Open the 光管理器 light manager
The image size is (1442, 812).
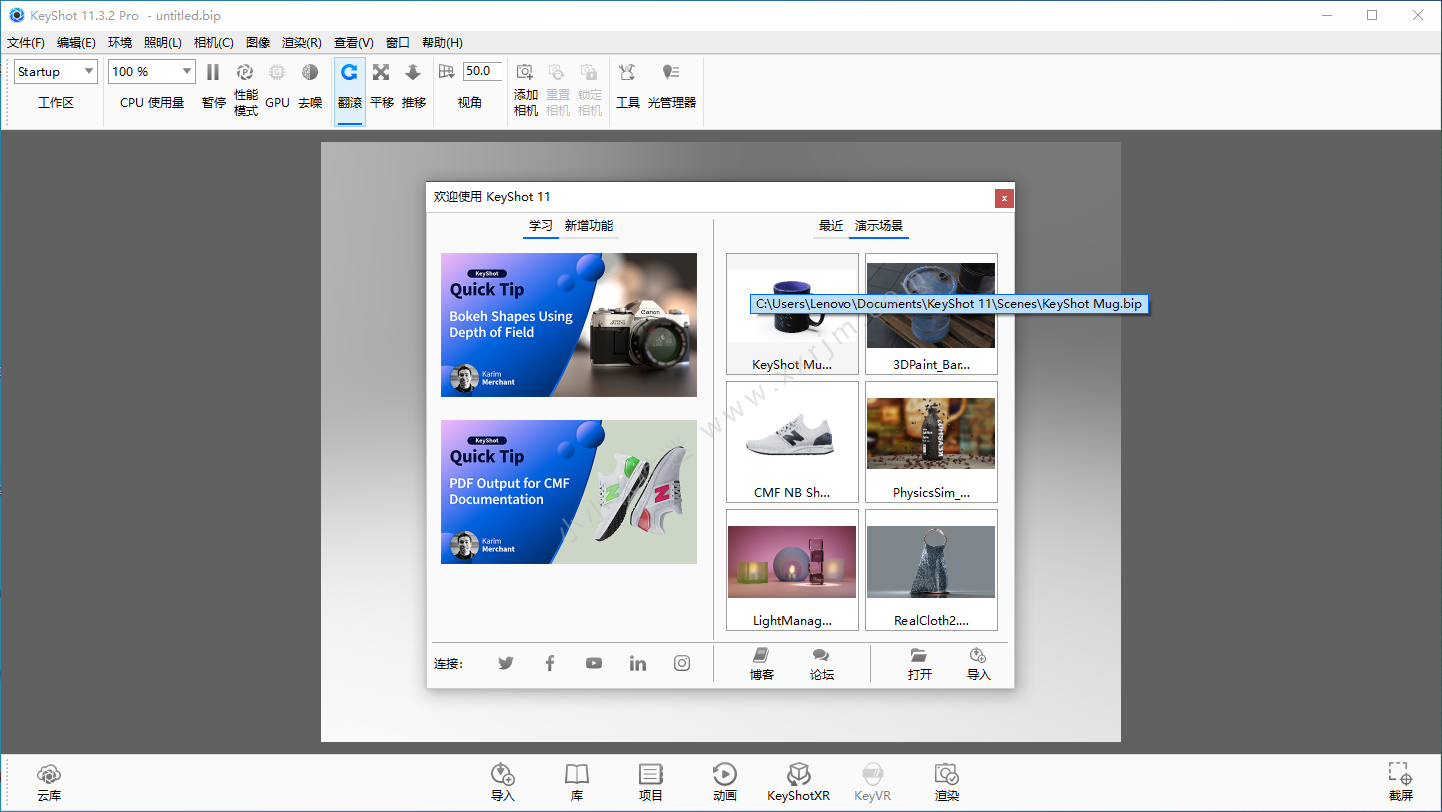671,72
